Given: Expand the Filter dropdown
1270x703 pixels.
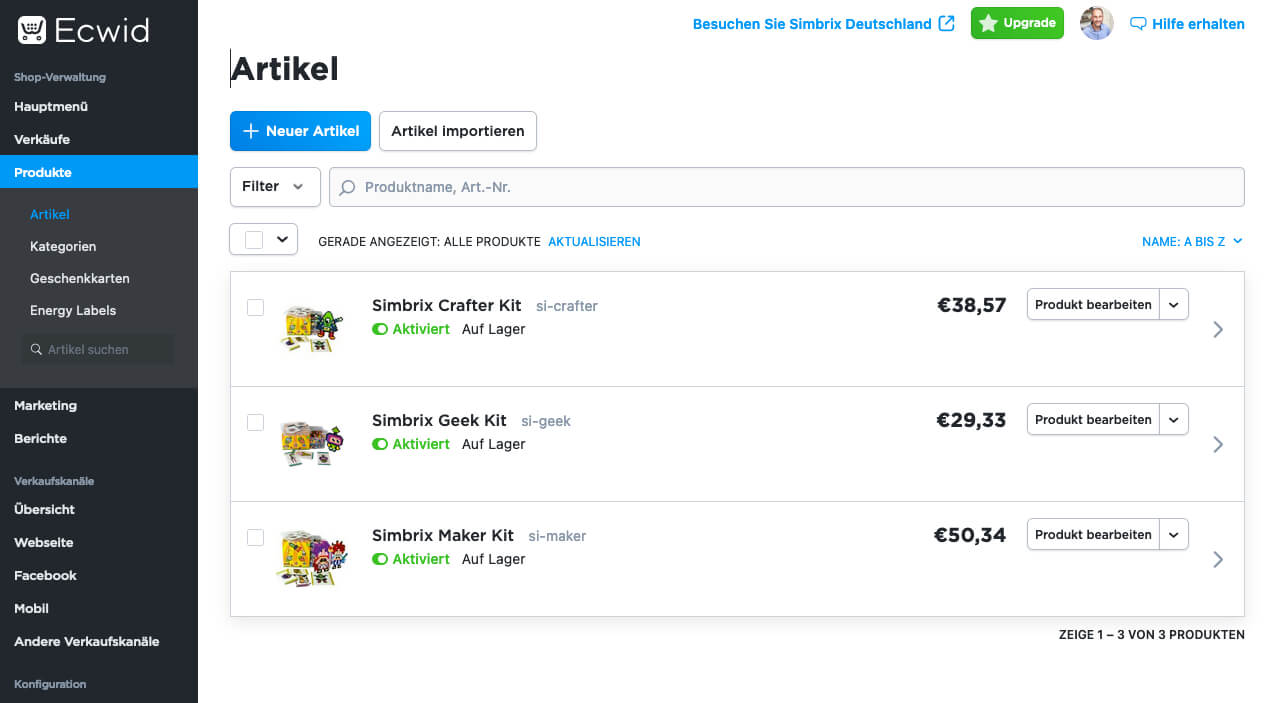Looking at the screenshot, I should (275, 187).
